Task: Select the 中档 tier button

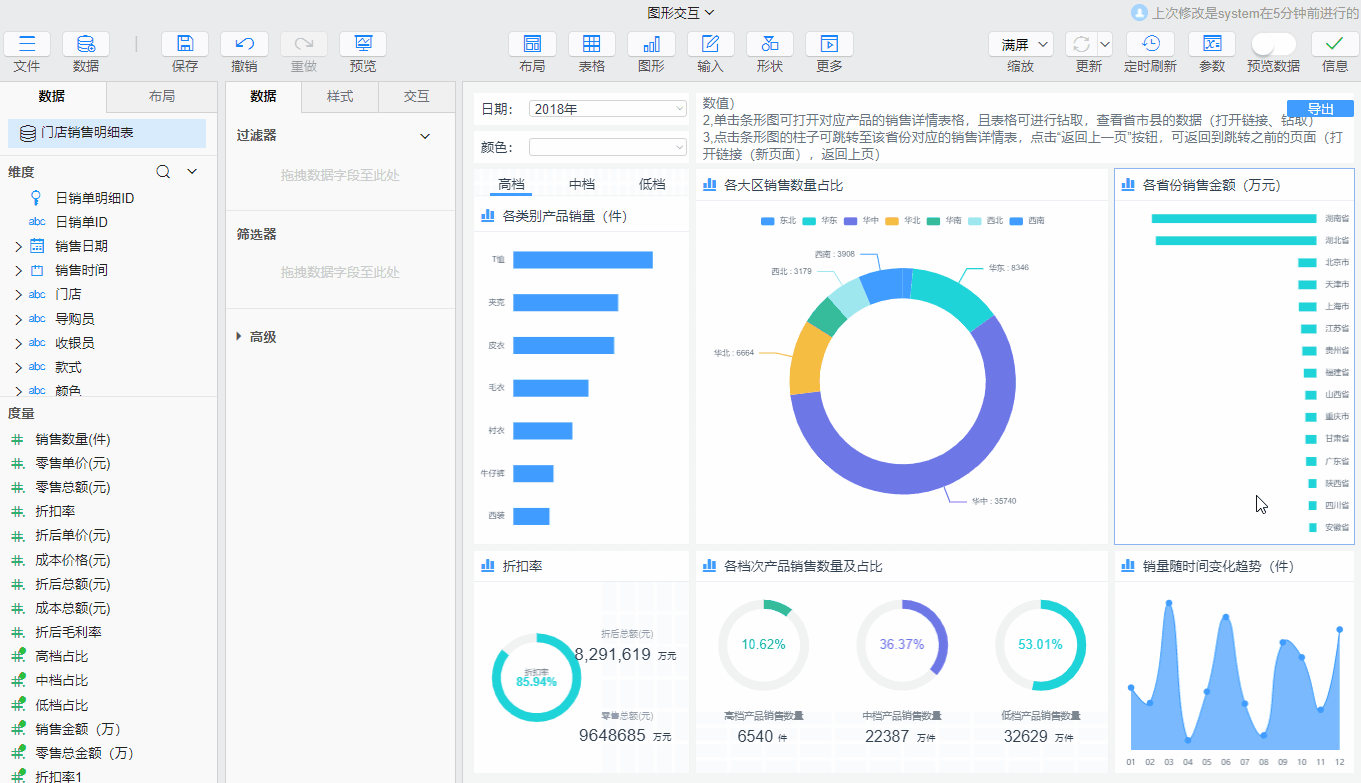Action: [581, 184]
